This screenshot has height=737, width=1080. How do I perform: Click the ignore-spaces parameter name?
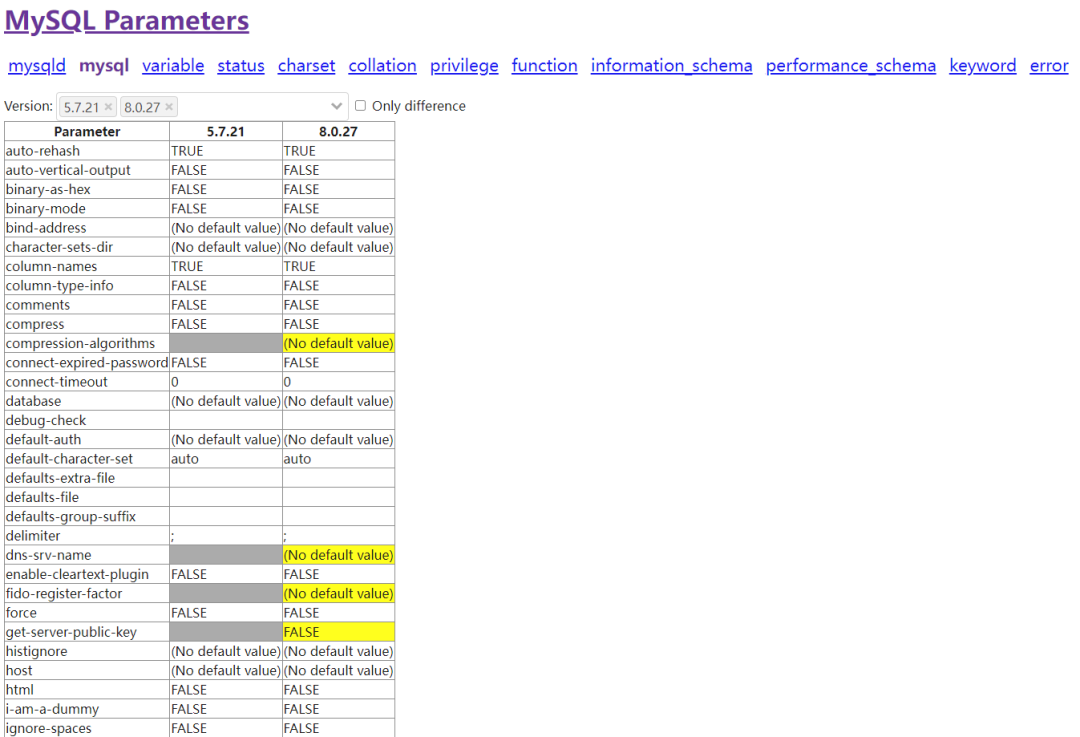(x=48, y=729)
